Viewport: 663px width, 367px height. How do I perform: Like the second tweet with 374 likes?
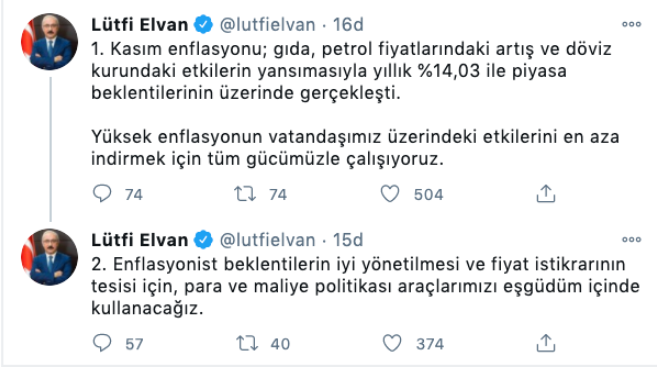coord(392,343)
